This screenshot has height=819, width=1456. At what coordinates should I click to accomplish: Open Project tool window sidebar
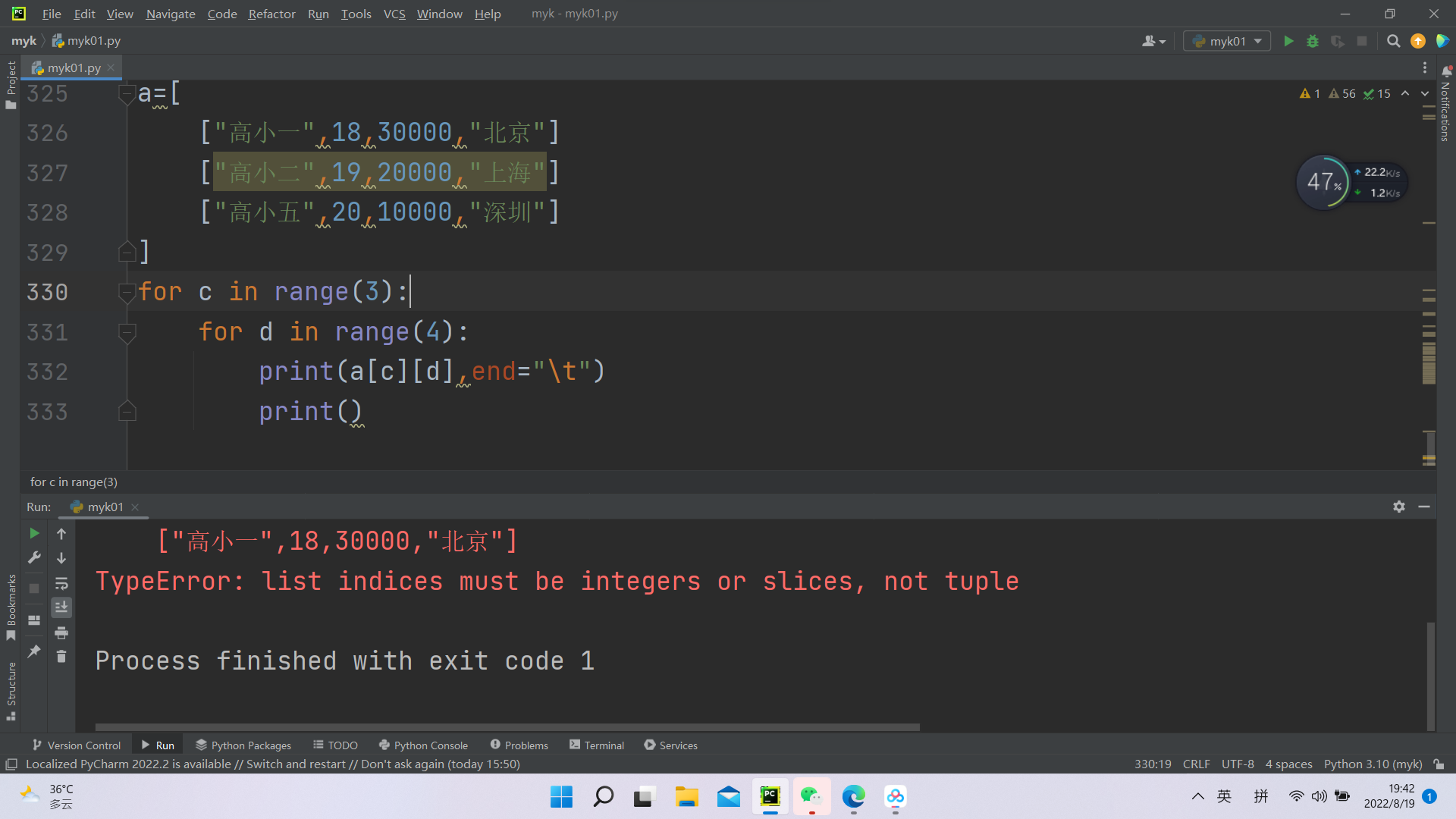11,83
